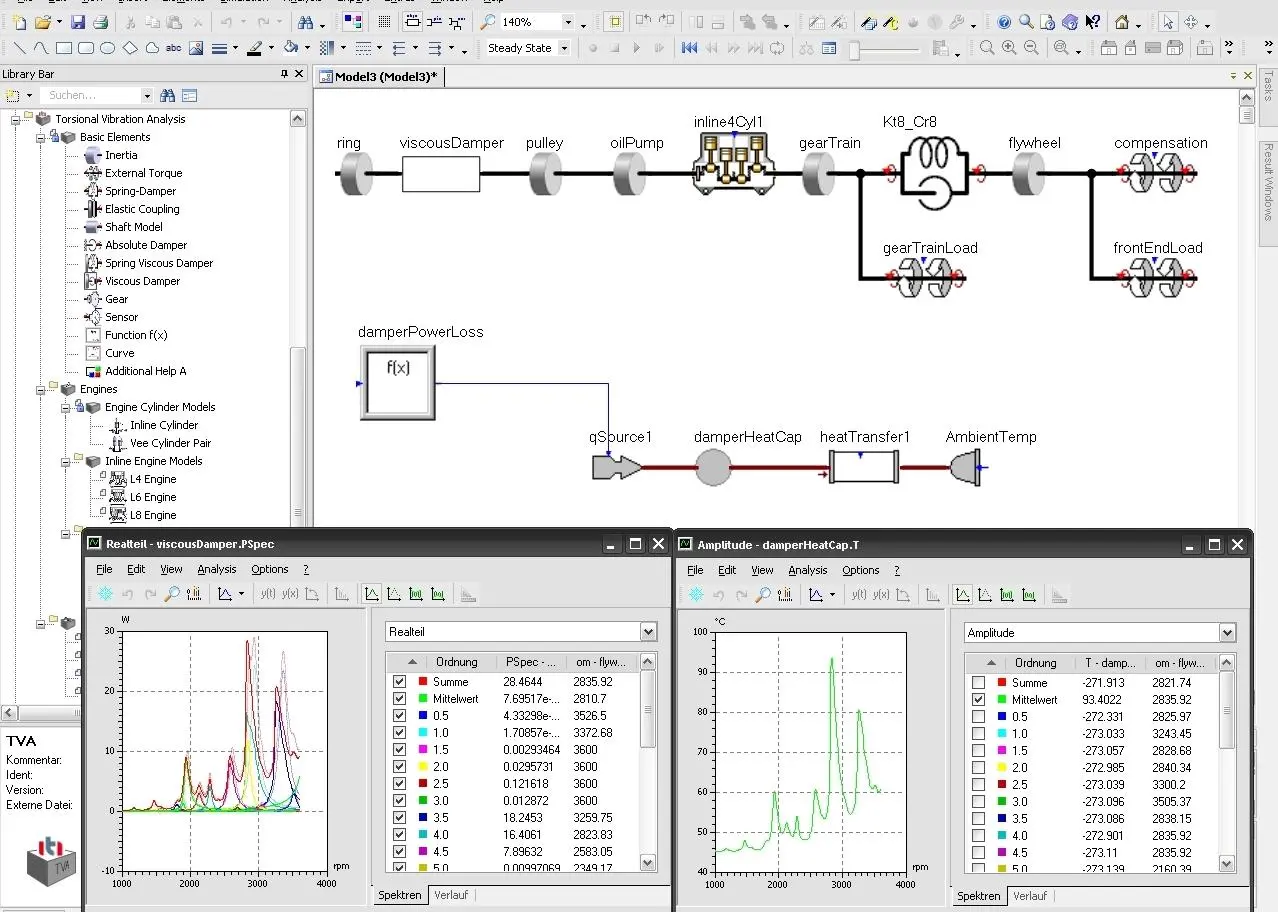The image size is (1278, 912).
Task: Click the inline4Cyl1 engine block in model
Action: 735,164
